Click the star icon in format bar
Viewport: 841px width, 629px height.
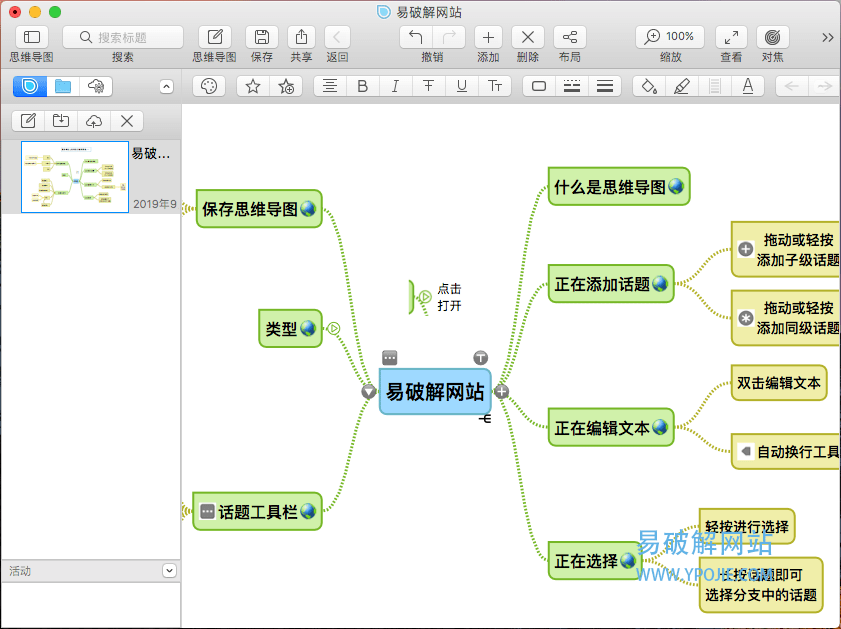pyautogui.click(x=253, y=86)
